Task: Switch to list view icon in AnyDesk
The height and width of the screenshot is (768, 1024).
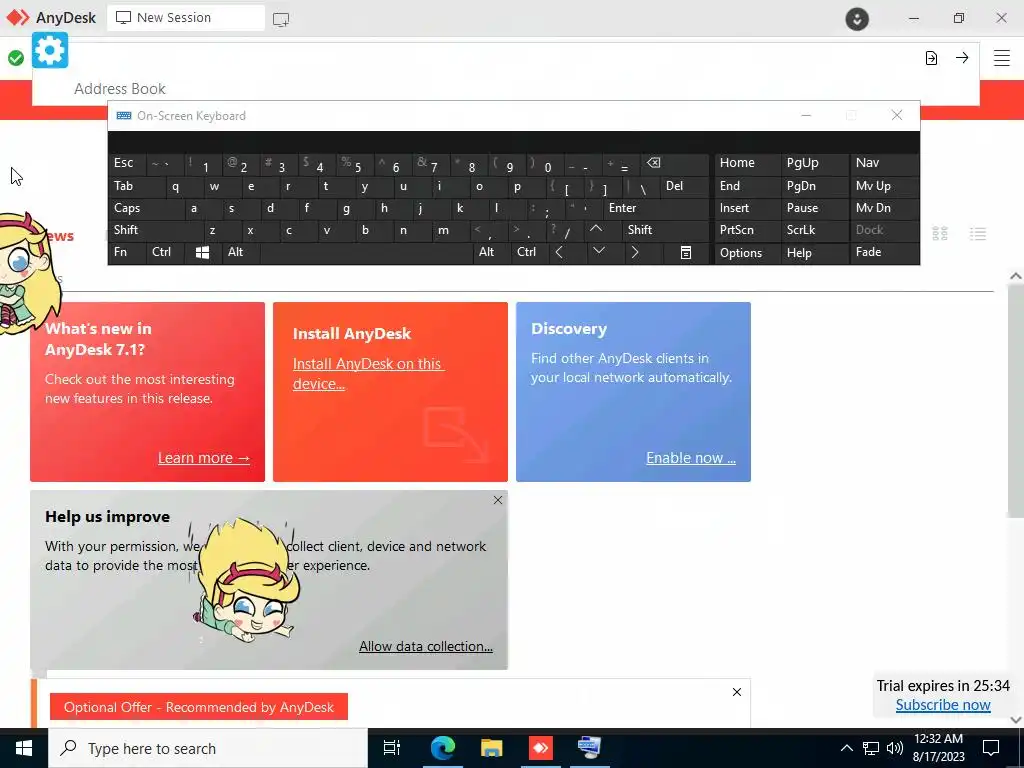Action: 978,233
